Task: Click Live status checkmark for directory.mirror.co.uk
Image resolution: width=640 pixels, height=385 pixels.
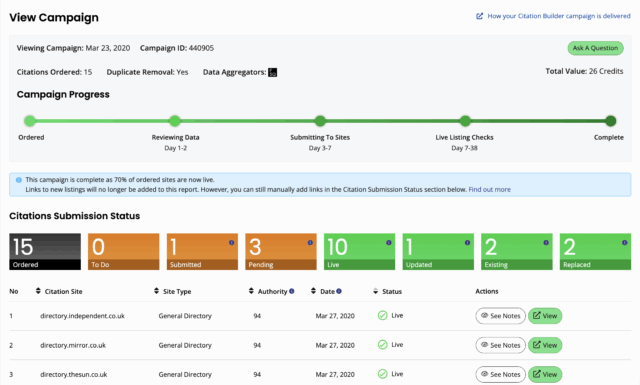Action: click(x=382, y=345)
